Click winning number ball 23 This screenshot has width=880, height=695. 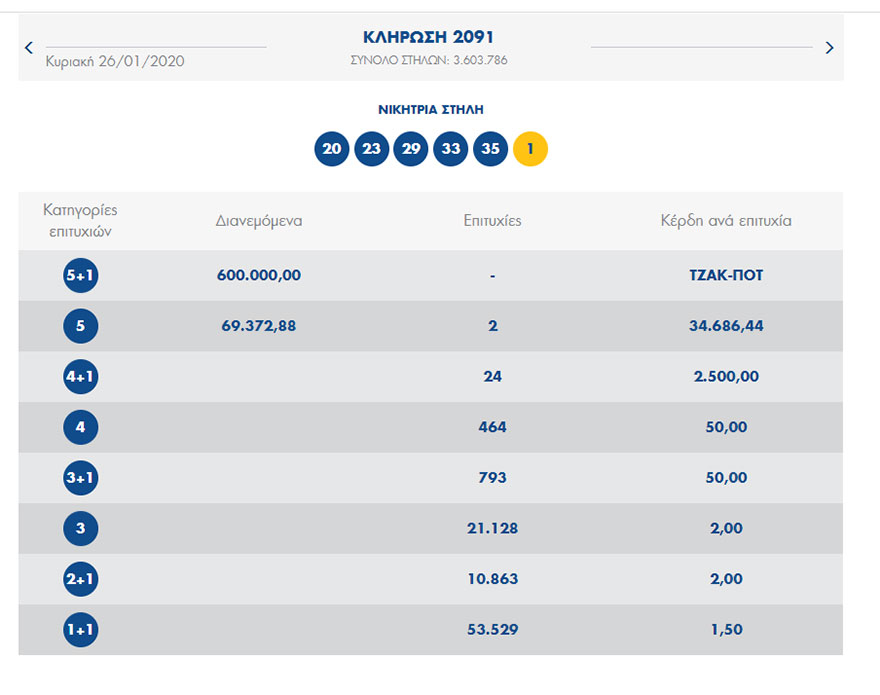tap(372, 149)
